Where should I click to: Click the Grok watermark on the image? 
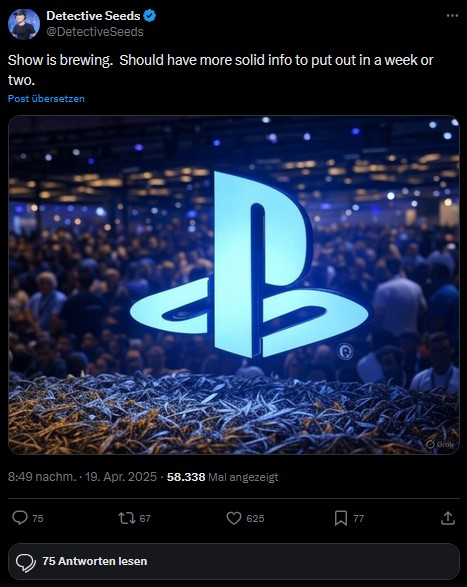440,444
